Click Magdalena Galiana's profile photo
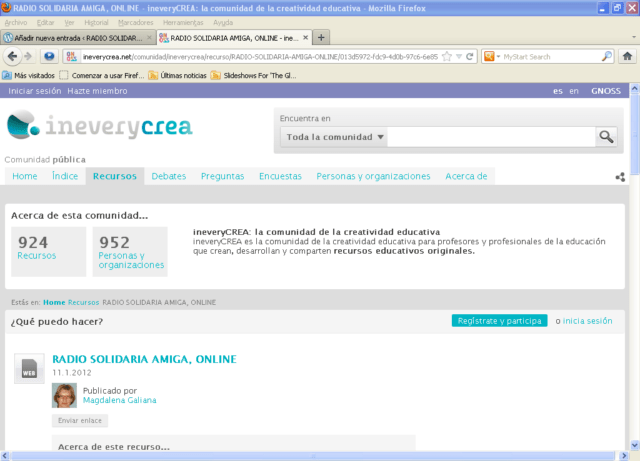640x461 pixels. click(x=64, y=395)
